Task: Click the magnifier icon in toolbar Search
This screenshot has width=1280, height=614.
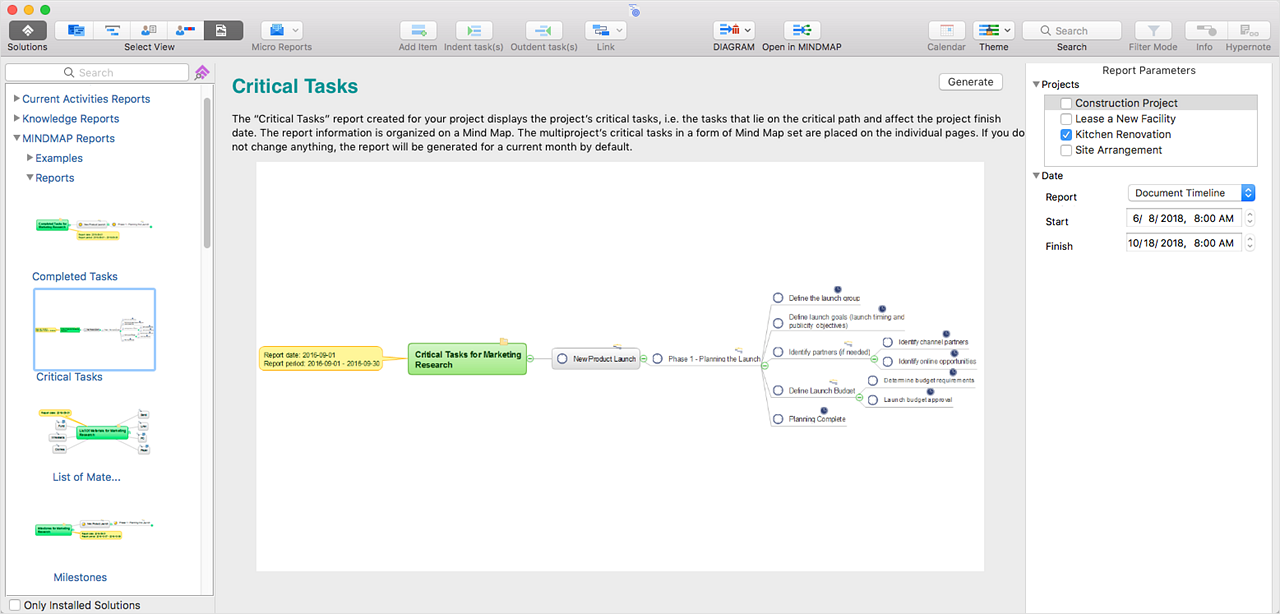Action: (x=1045, y=31)
